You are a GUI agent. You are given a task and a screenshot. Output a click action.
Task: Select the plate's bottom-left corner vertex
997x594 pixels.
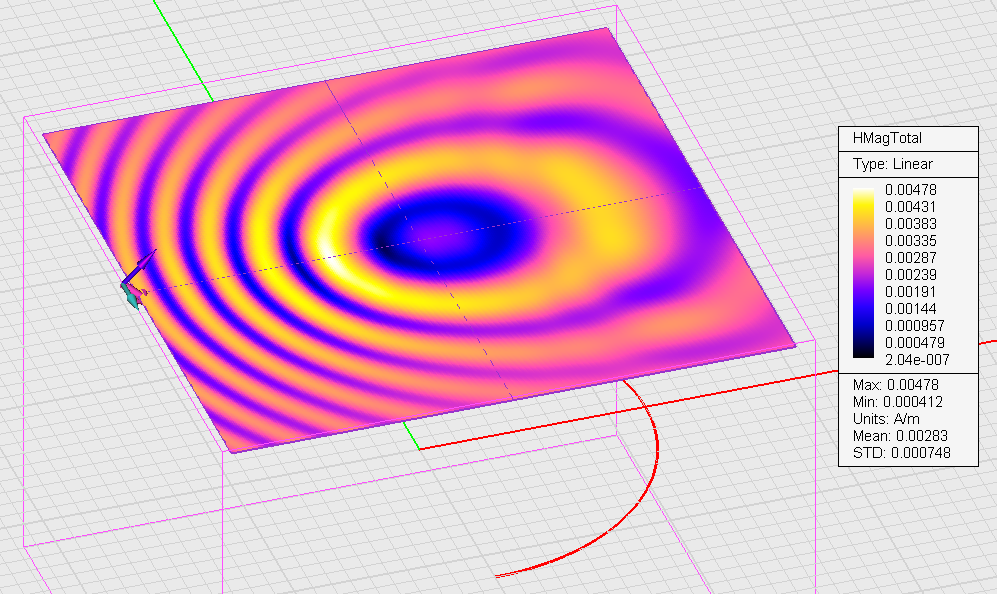click(232, 452)
